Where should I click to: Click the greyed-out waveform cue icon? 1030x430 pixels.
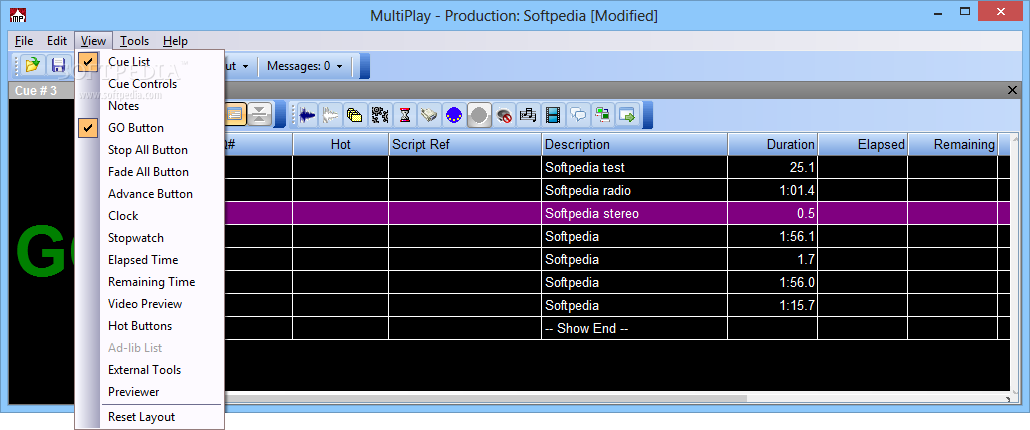click(330, 116)
